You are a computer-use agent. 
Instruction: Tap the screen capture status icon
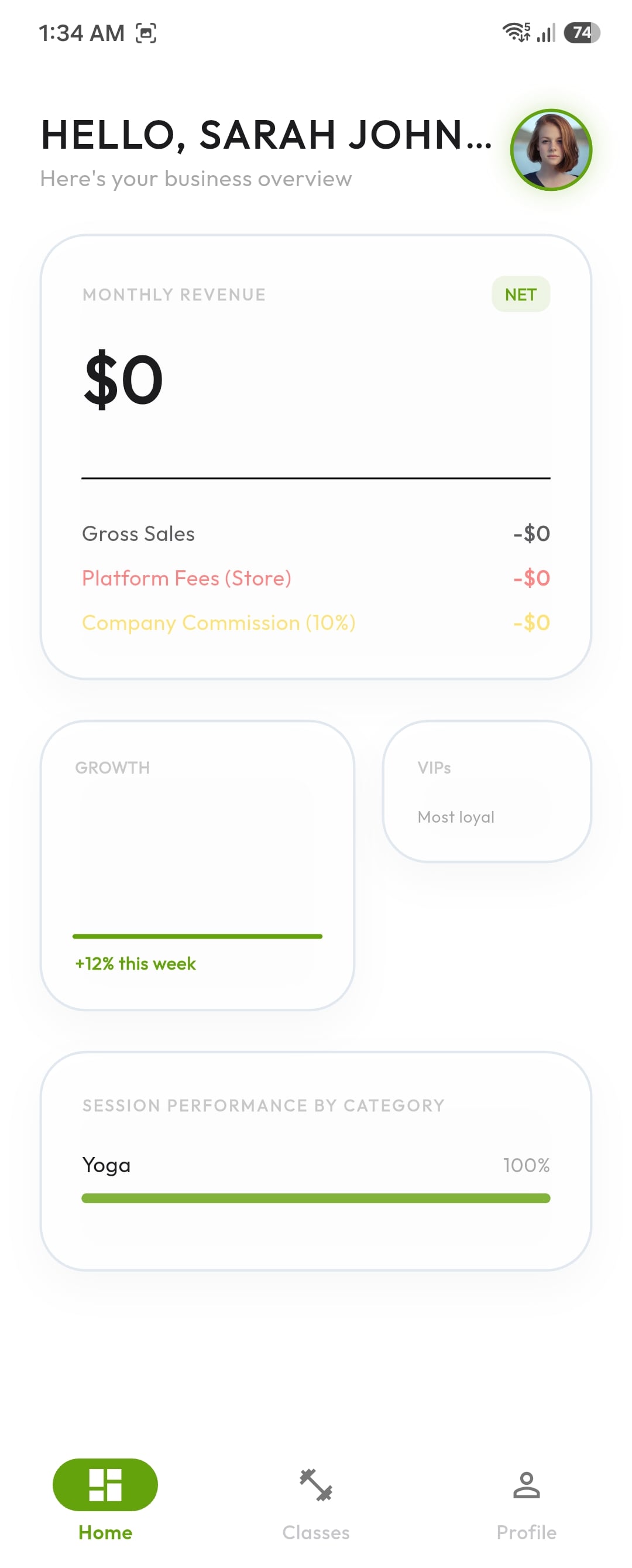[x=146, y=33]
